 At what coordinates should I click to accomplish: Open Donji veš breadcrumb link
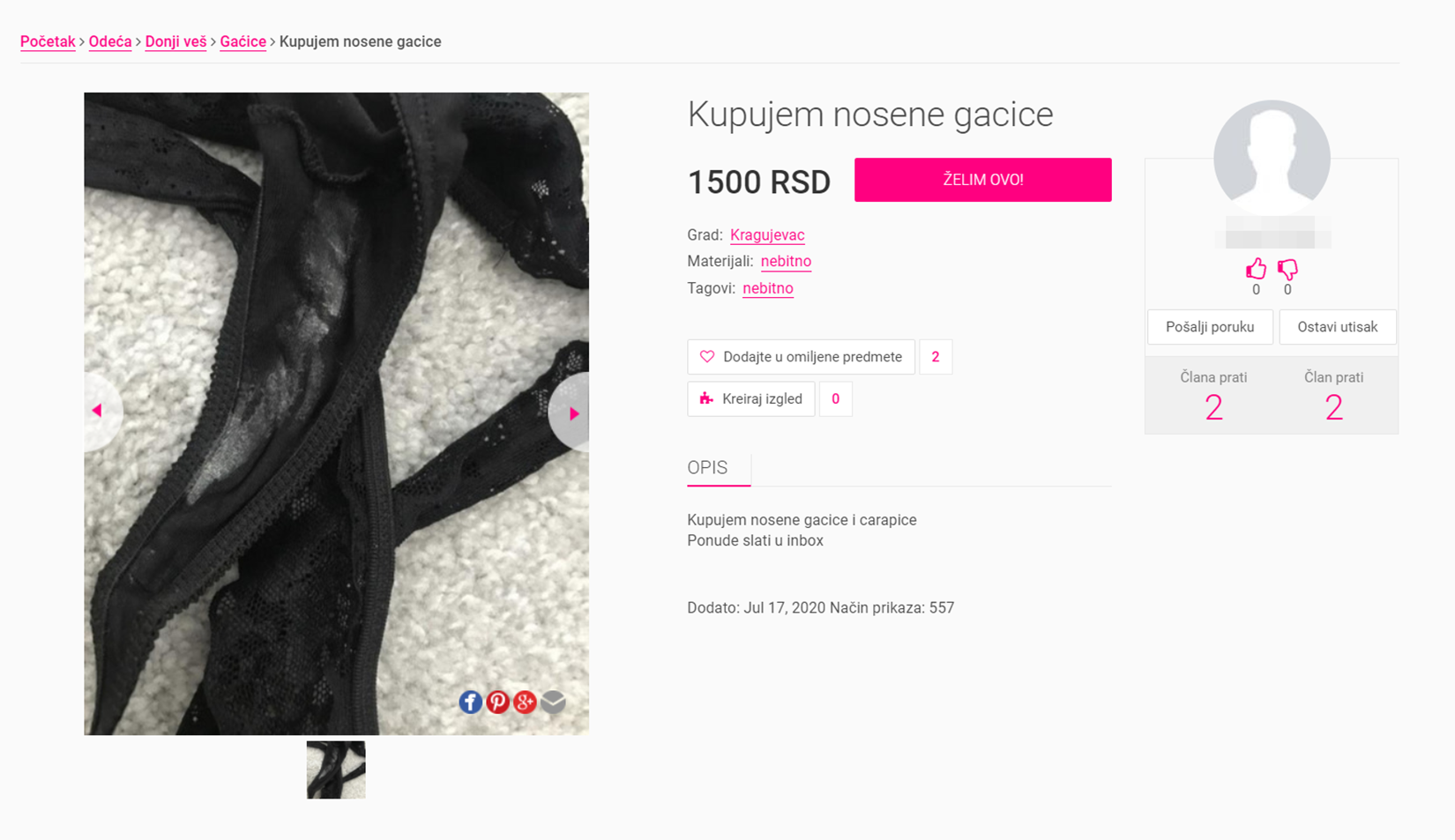(175, 41)
